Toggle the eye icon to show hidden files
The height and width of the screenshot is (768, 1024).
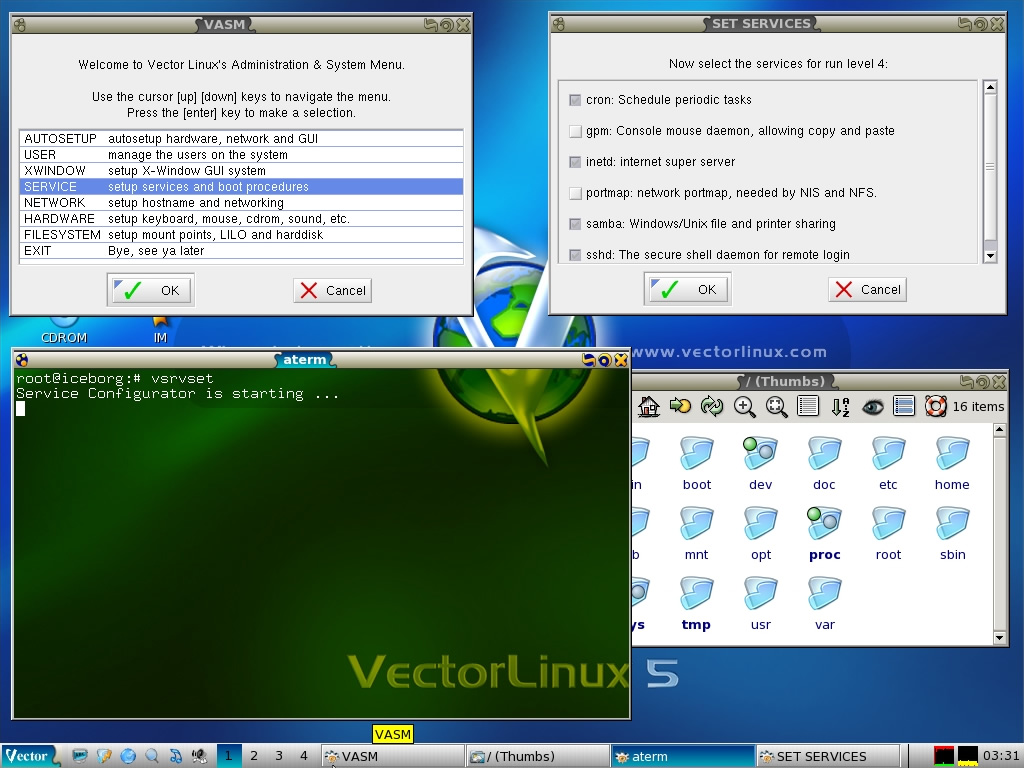tap(872, 406)
